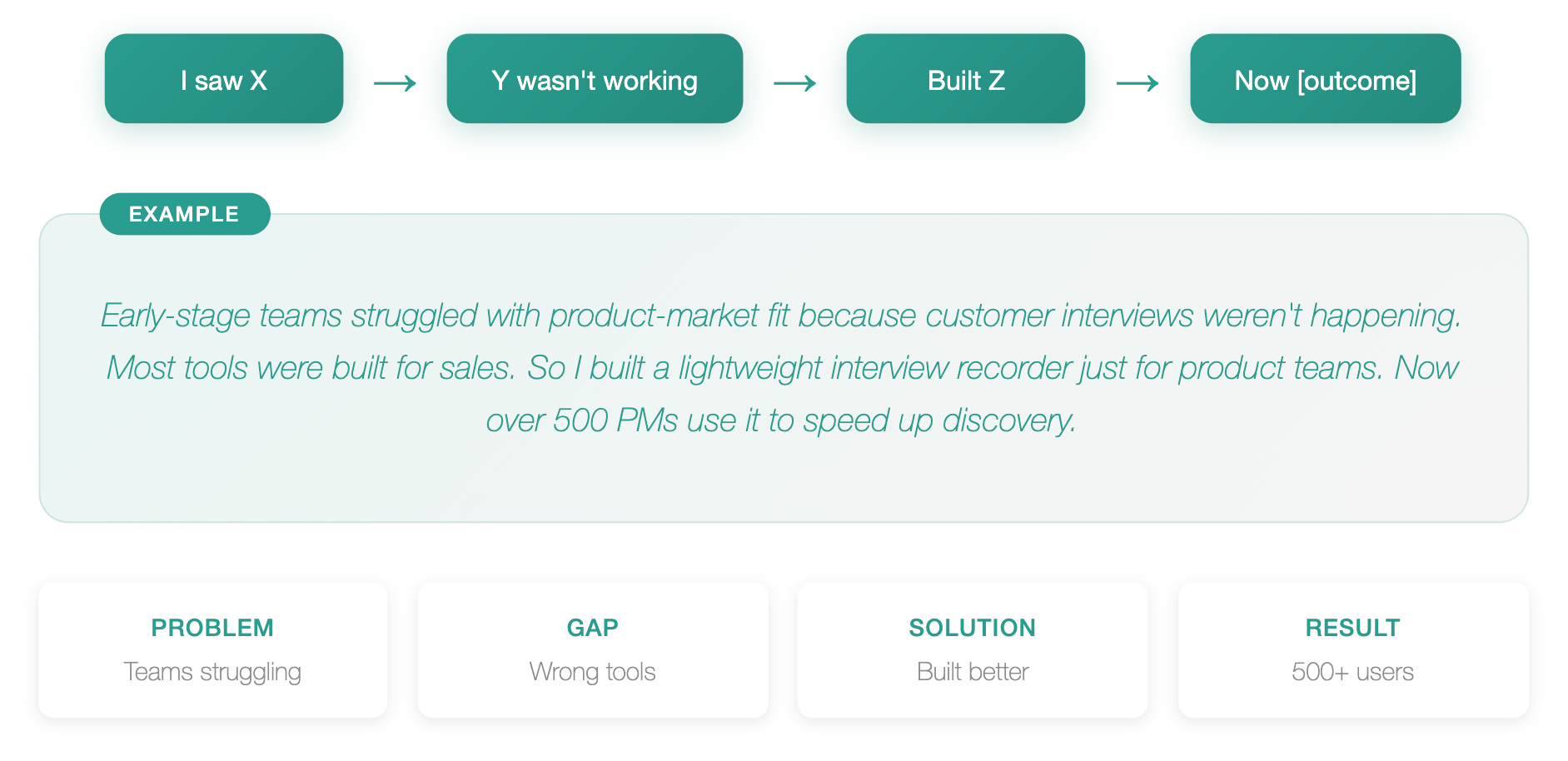The width and height of the screenshot is (1568, 761).
Task: Open the RESULT card
Action: pos(1353,649)
